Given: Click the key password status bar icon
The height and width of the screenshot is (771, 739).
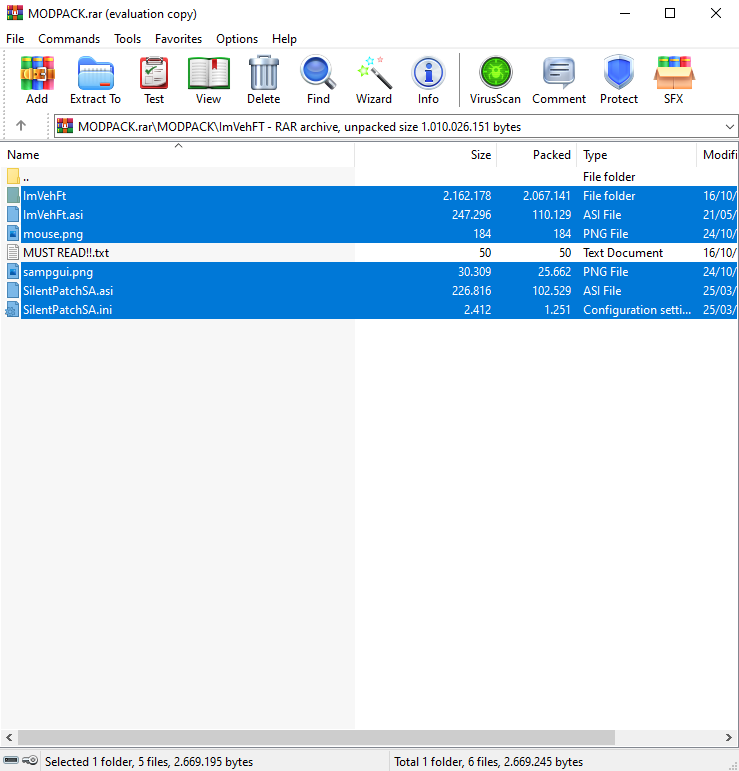Looking at the screenshot, I should tap(30, 761).
